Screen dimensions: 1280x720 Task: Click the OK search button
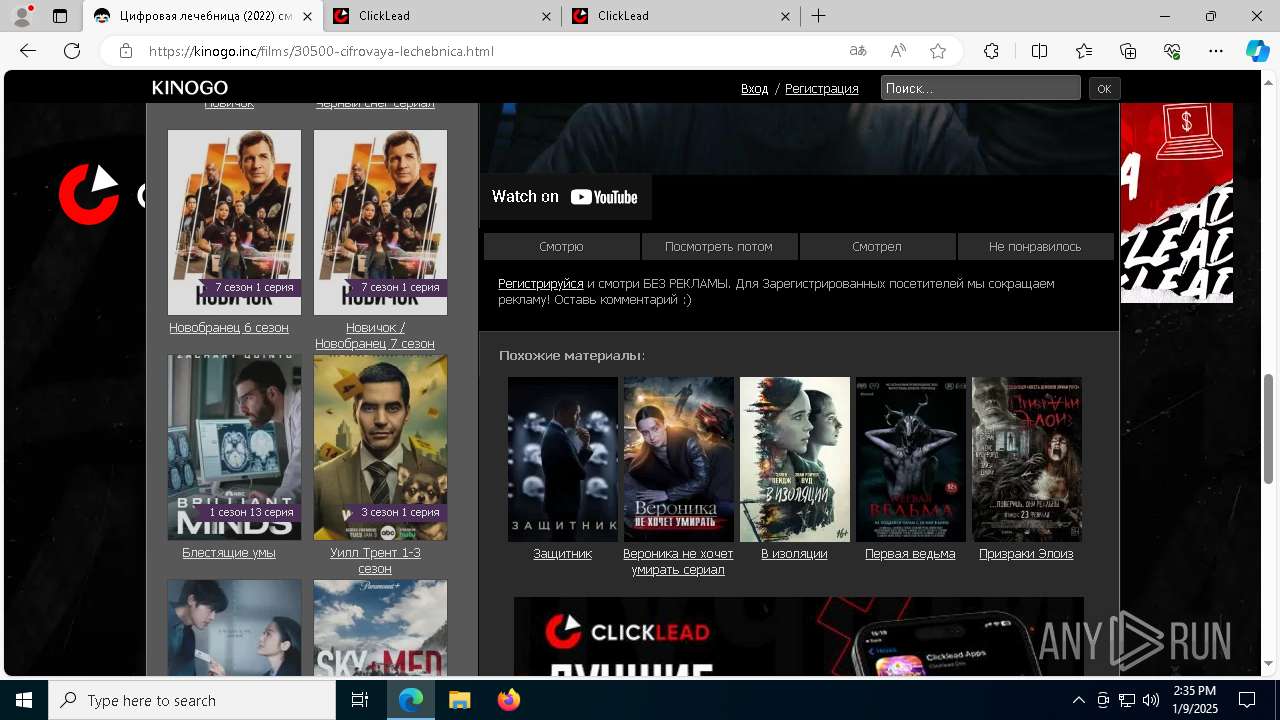[1104, 88]
